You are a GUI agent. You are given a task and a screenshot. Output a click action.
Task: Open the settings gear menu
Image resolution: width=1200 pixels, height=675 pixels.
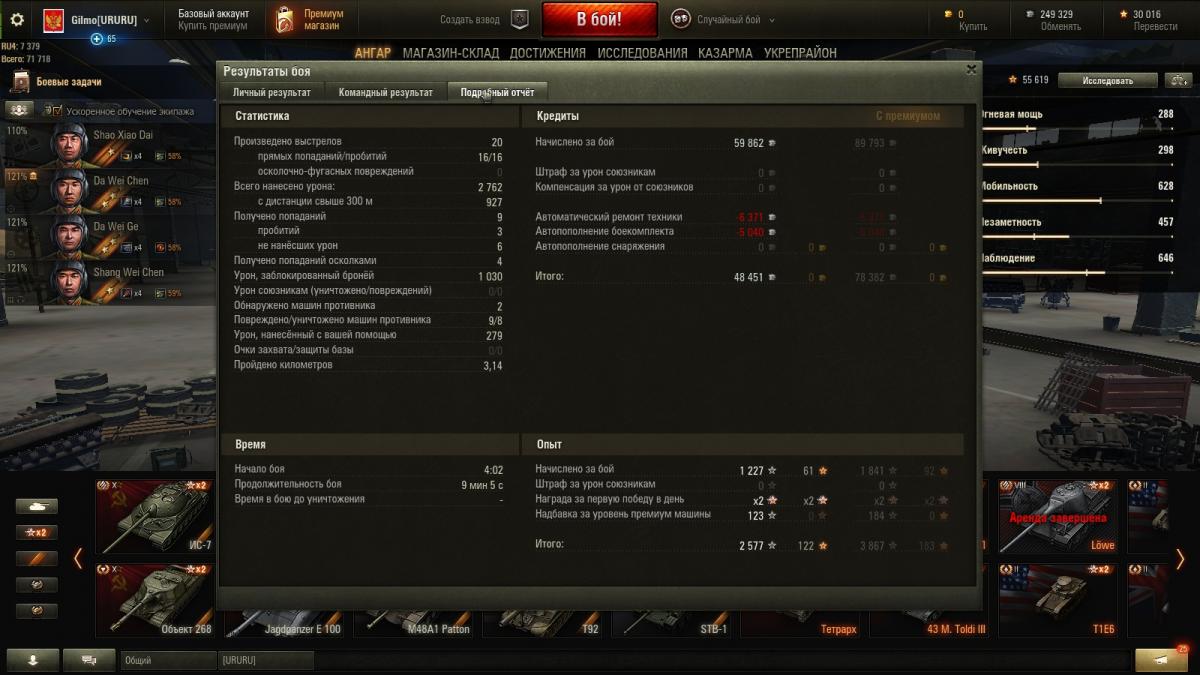pos(16,19)
